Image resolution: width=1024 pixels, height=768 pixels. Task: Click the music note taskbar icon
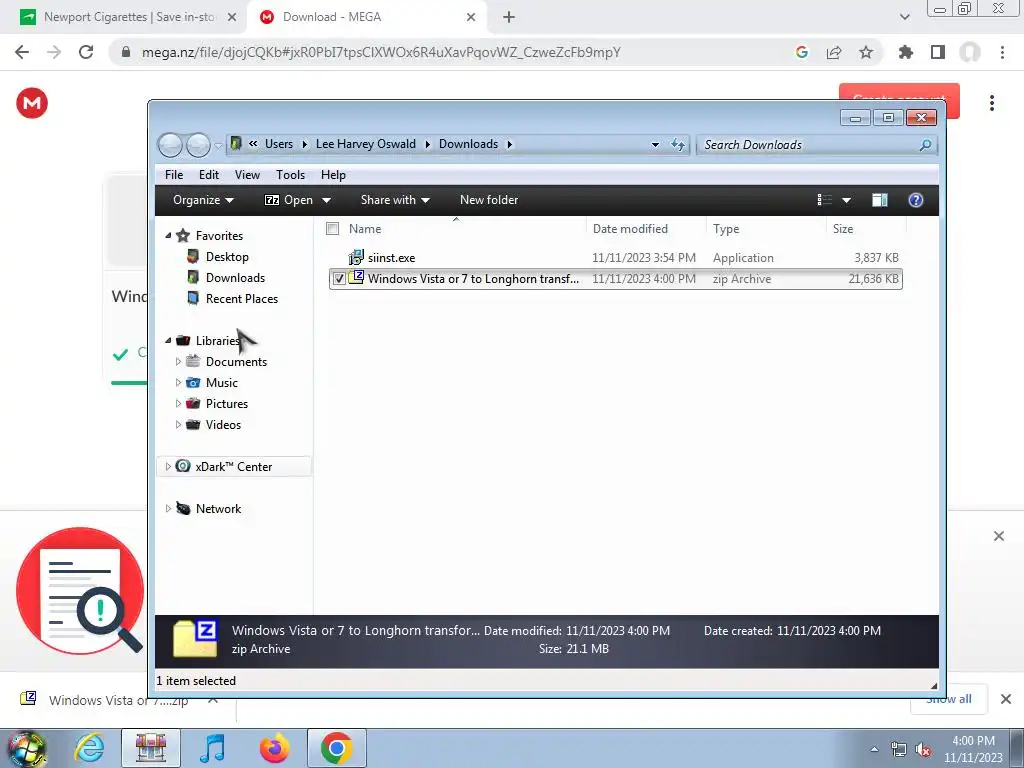click(x=212, y=748)
